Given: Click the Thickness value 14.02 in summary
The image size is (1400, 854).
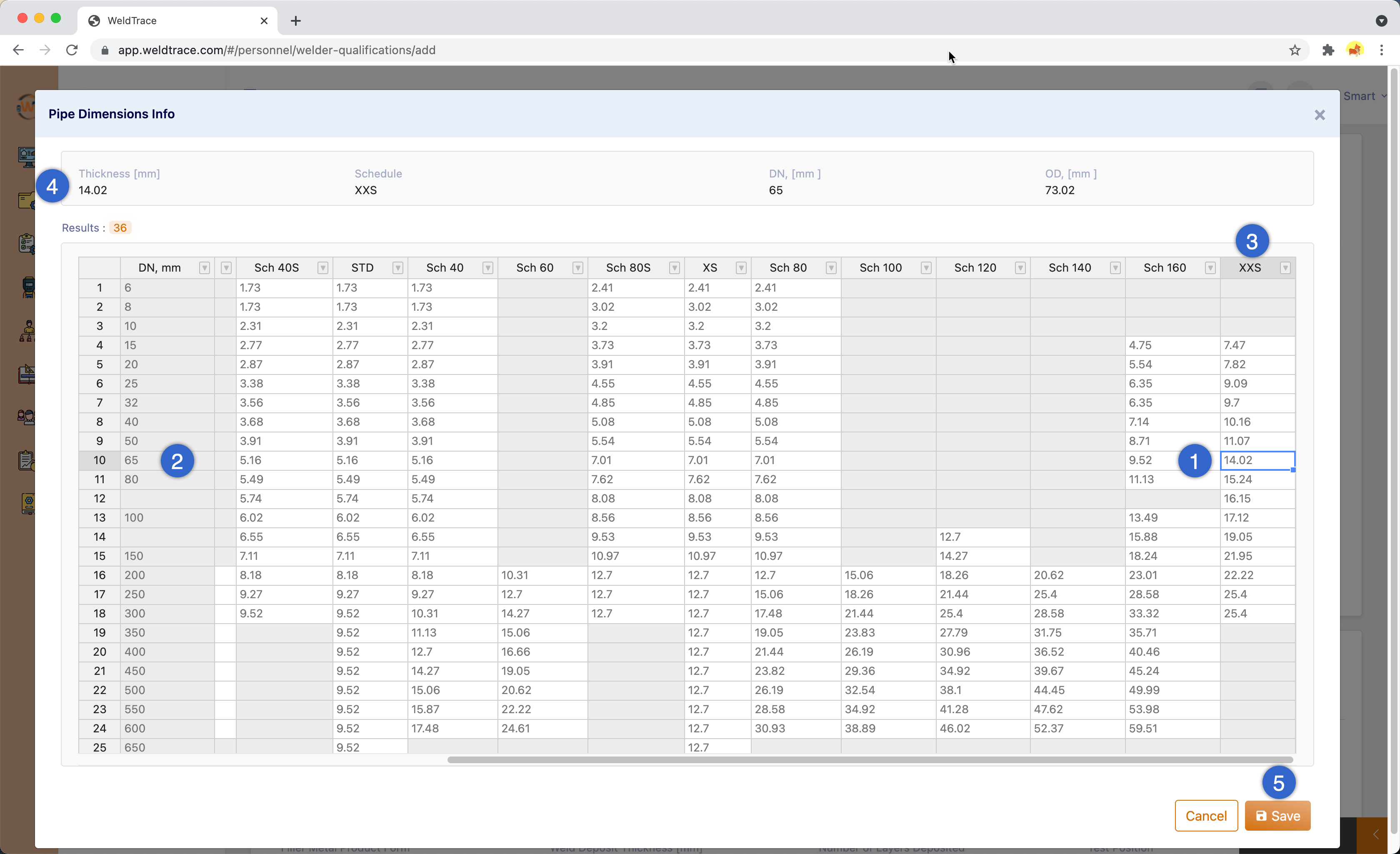Looking at the screenshot, I should coord(92,190).
